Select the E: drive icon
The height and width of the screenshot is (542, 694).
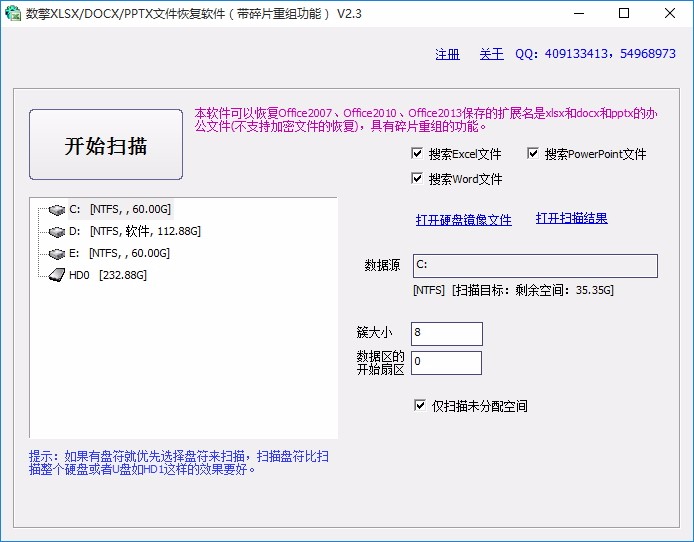point(57,254)
